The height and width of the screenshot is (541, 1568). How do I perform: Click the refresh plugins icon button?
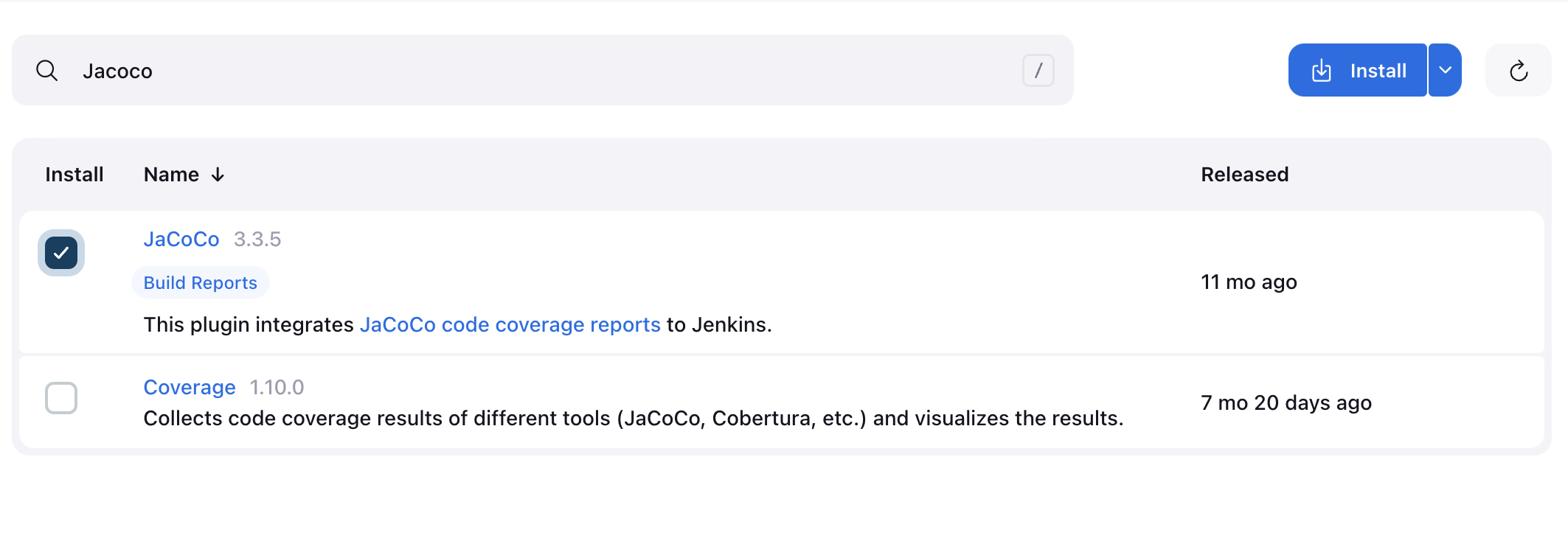[x=1519, y=71]
